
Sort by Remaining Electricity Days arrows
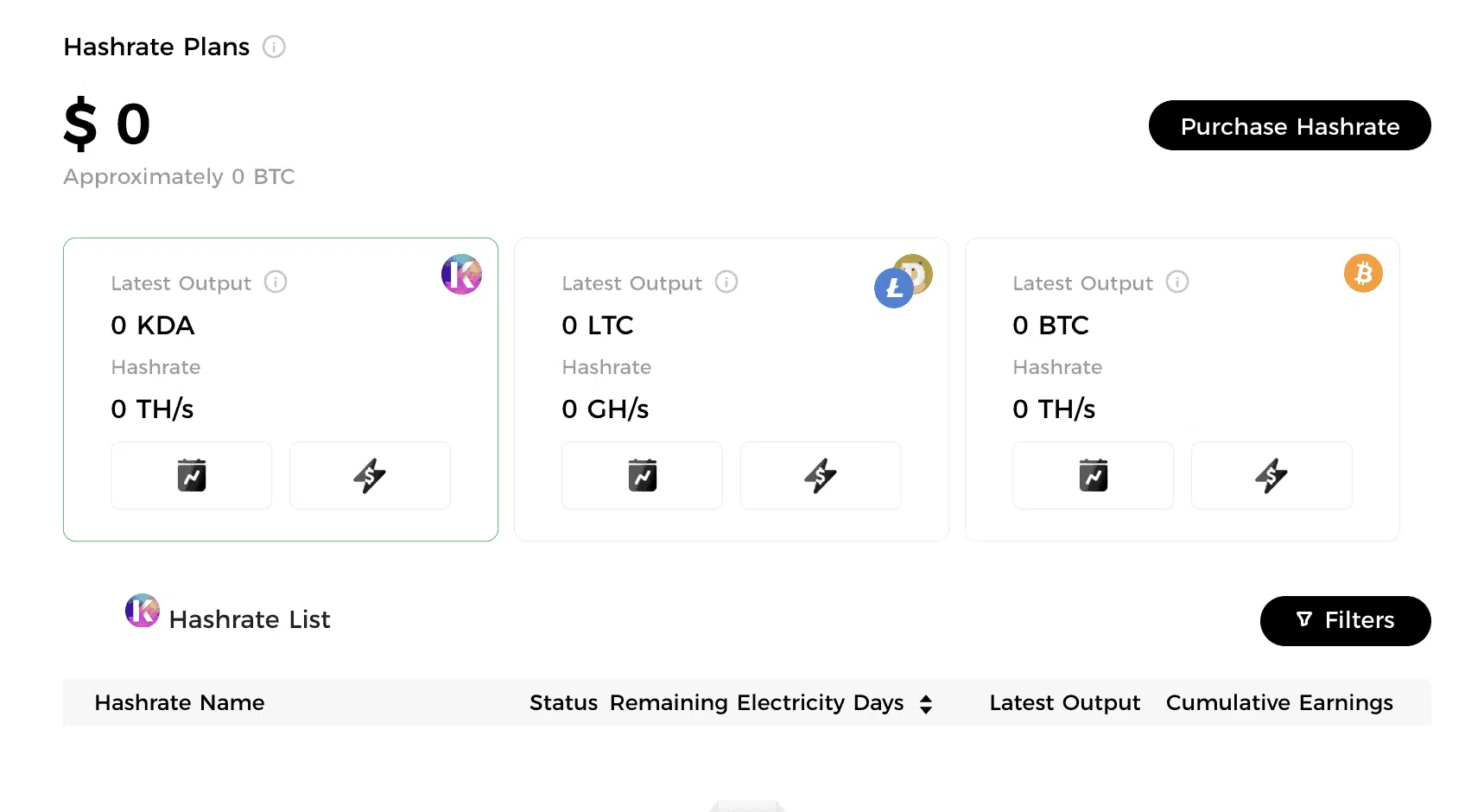pyautogui.click(x=926, y=704)
